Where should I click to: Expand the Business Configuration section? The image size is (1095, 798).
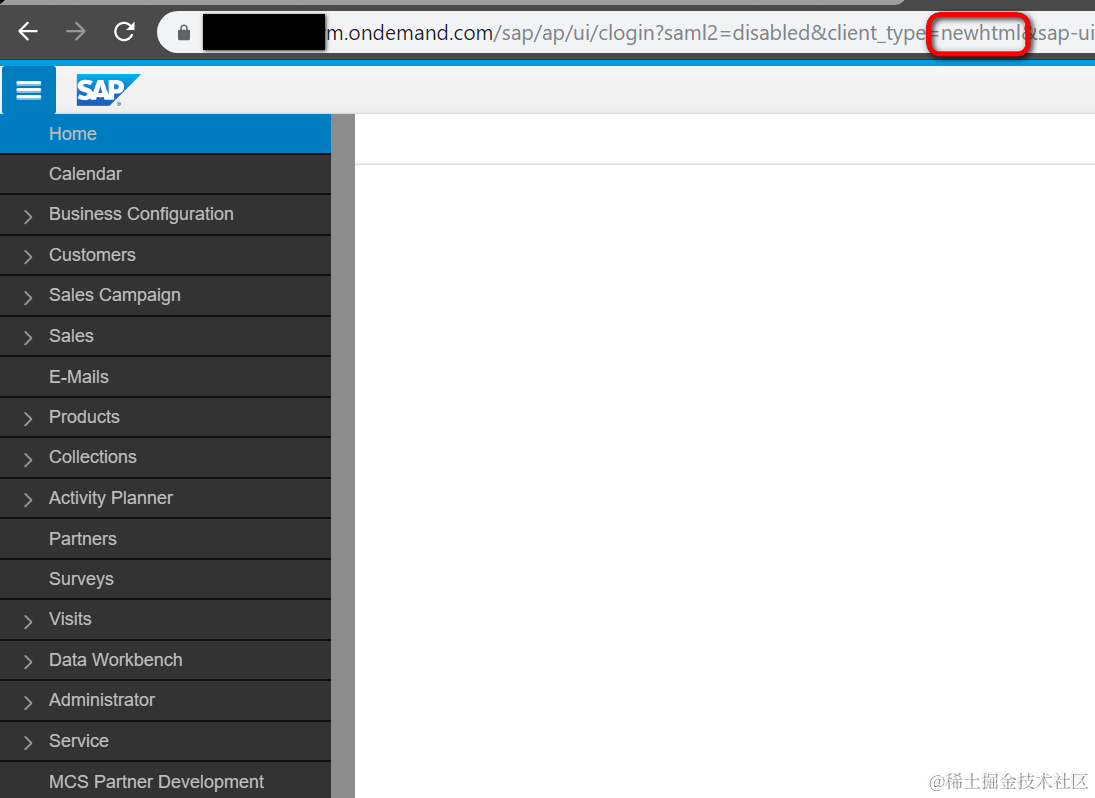pyautogui.click(x=140, y=214)
